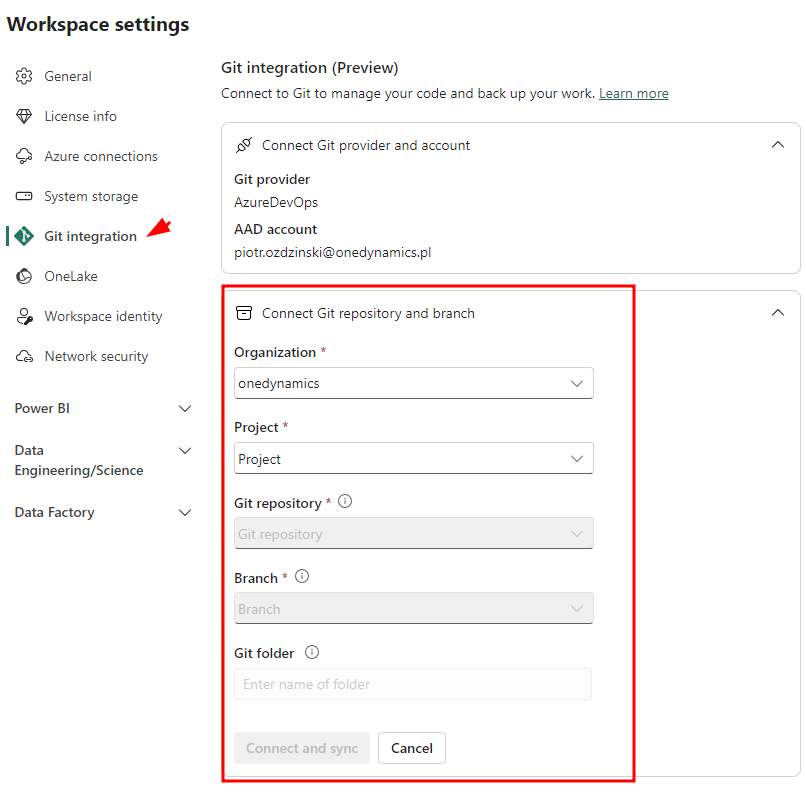This screenshot has width=806, height=806.
Task: Click the info icon next to Git folder
Action: (311, 652)
